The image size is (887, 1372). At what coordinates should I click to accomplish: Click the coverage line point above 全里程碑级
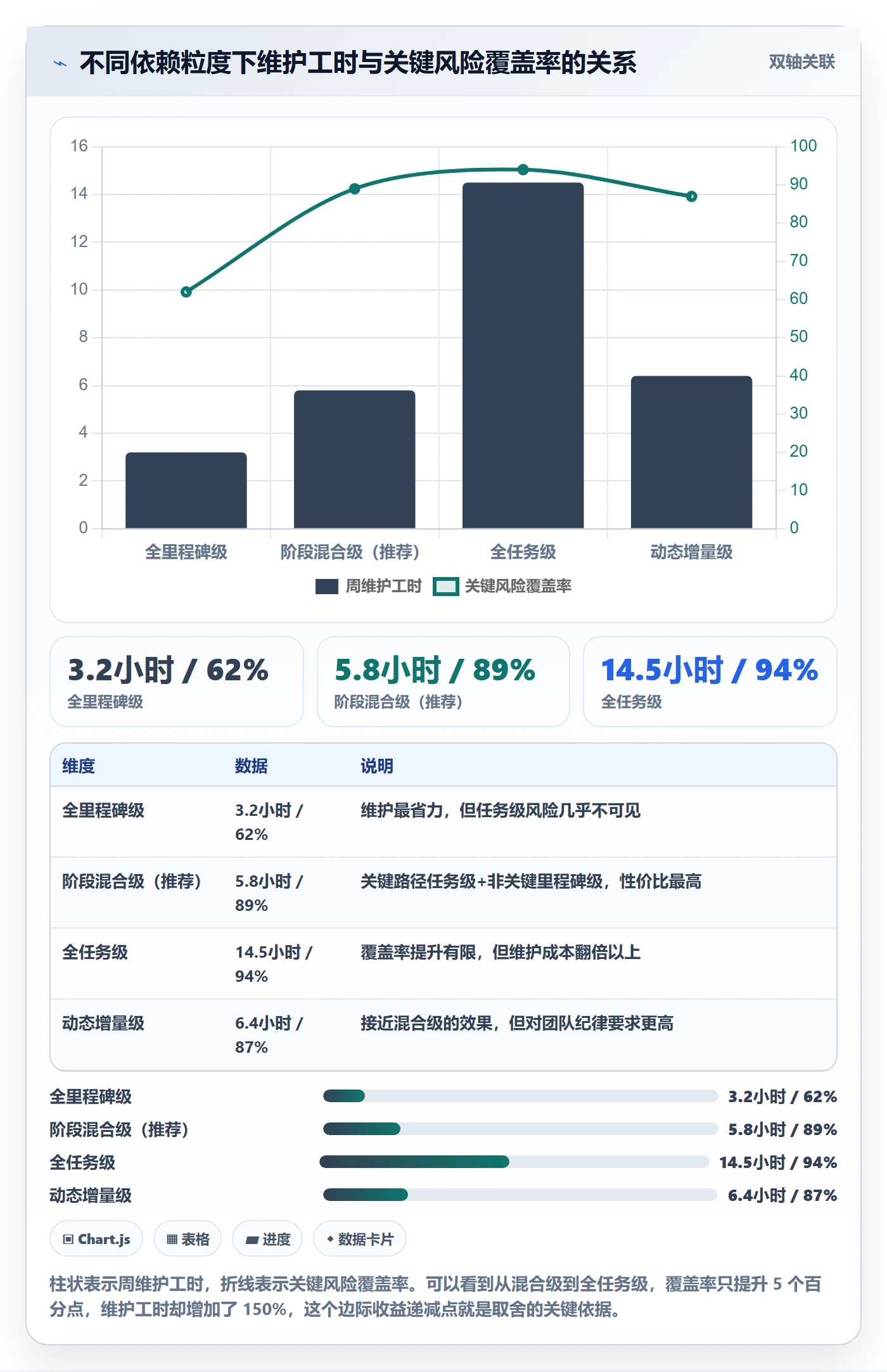click(186, 292)
